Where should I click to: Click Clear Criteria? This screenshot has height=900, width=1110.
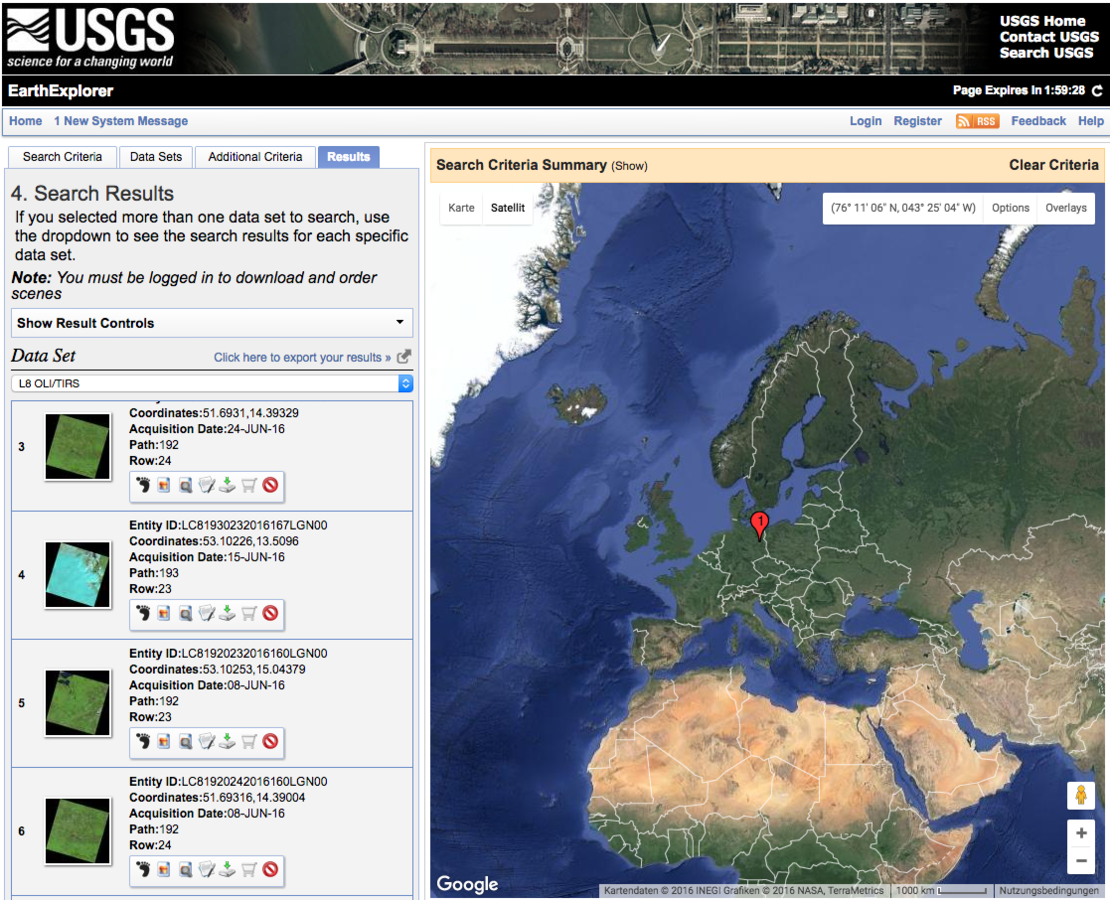pyautogui.click(x=1053, y=165)
